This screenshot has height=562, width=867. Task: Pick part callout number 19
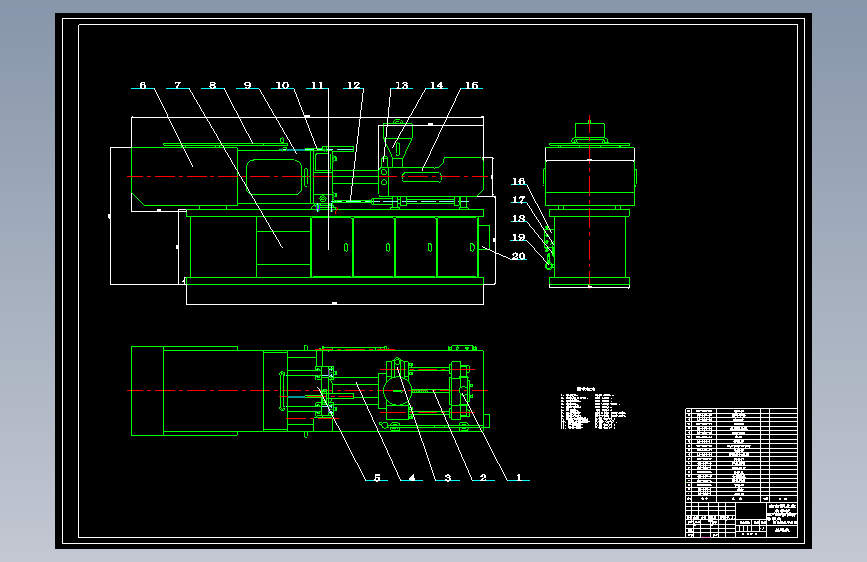click(518, 237)
